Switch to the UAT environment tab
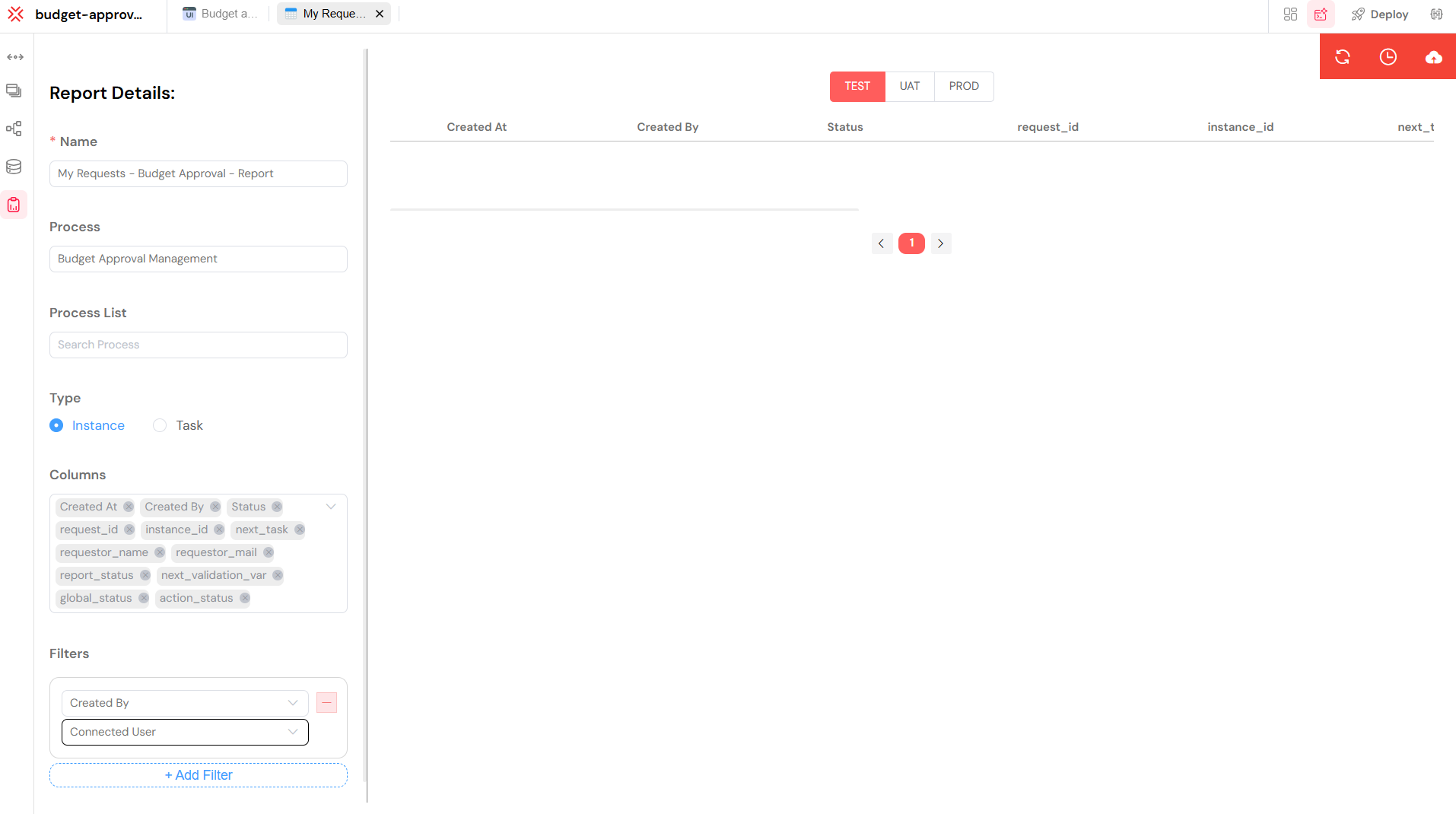The image size is (1456, 814). pyautogui.click(x=910, y=86)
